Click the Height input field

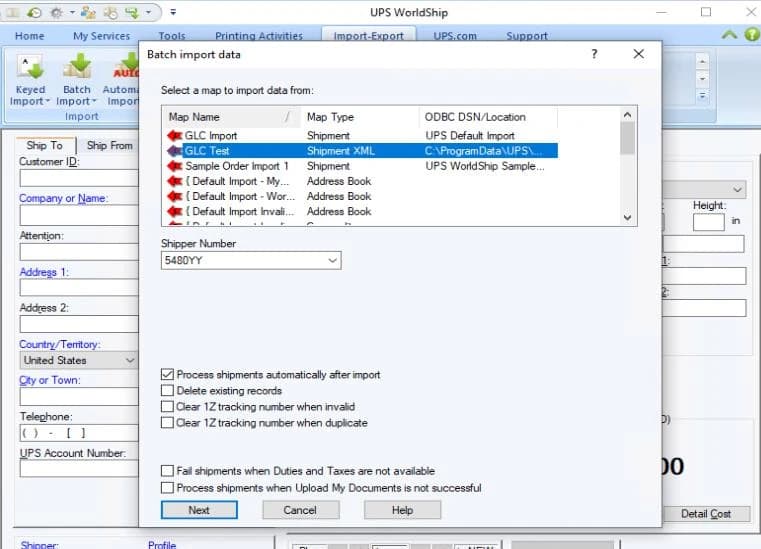click(x=709, y=222)
